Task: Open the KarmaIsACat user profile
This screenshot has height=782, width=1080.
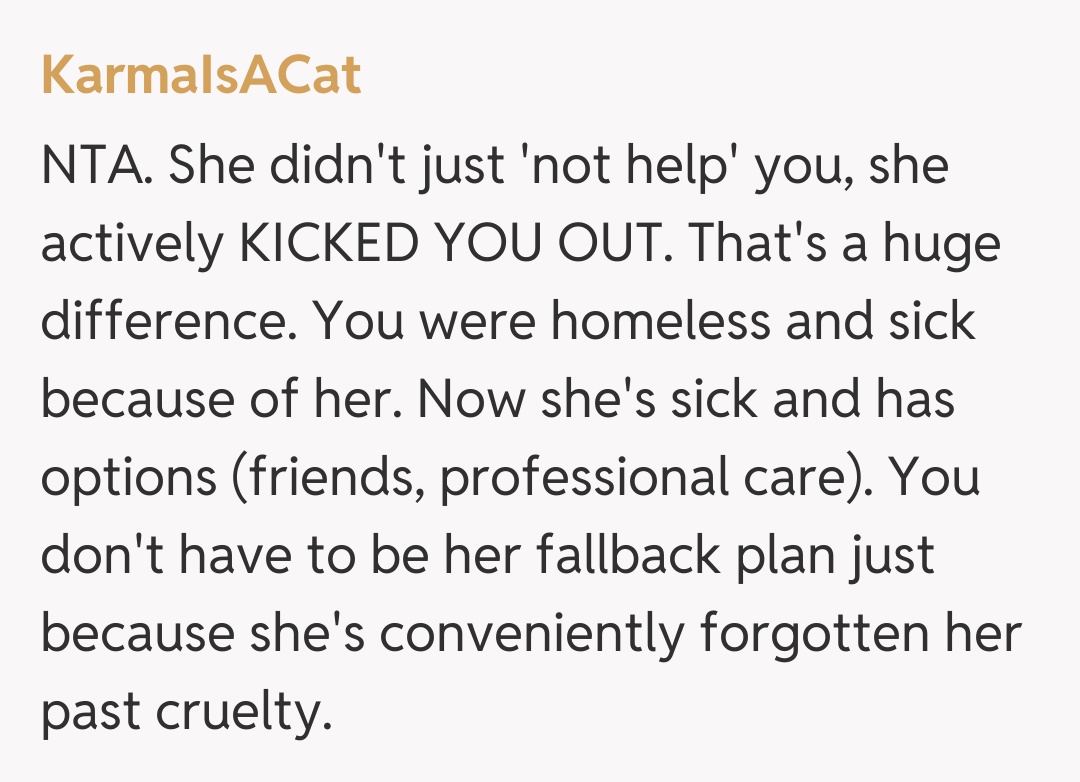Action: coord(201,75)
